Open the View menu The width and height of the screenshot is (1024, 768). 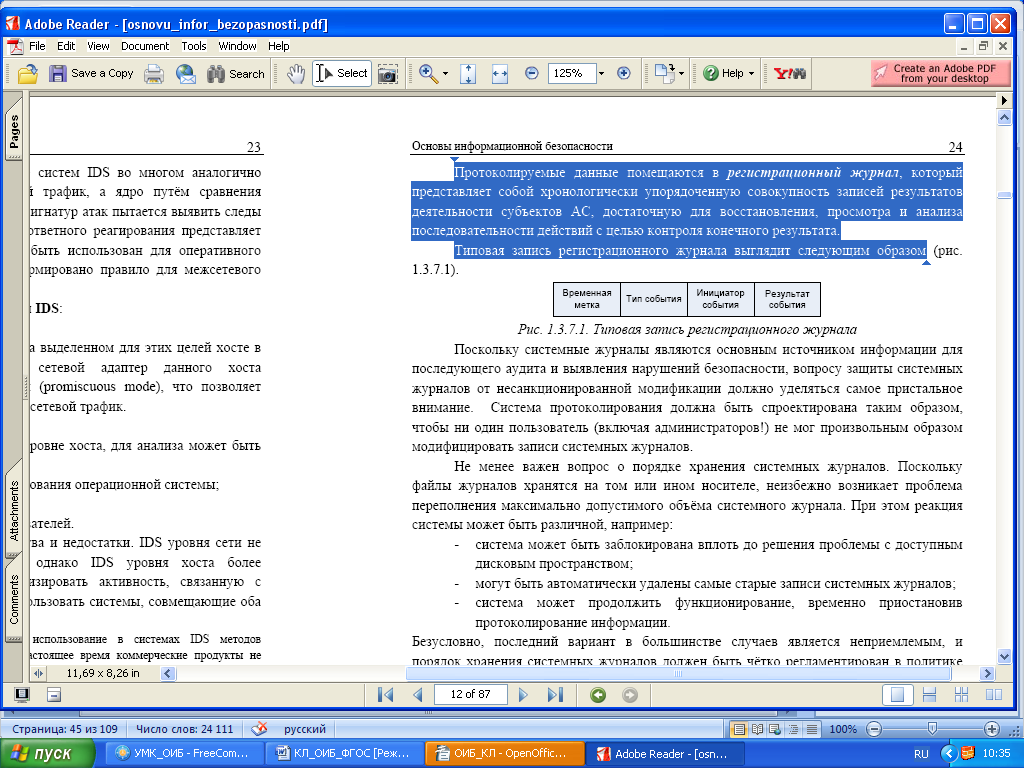pos(98,46)
